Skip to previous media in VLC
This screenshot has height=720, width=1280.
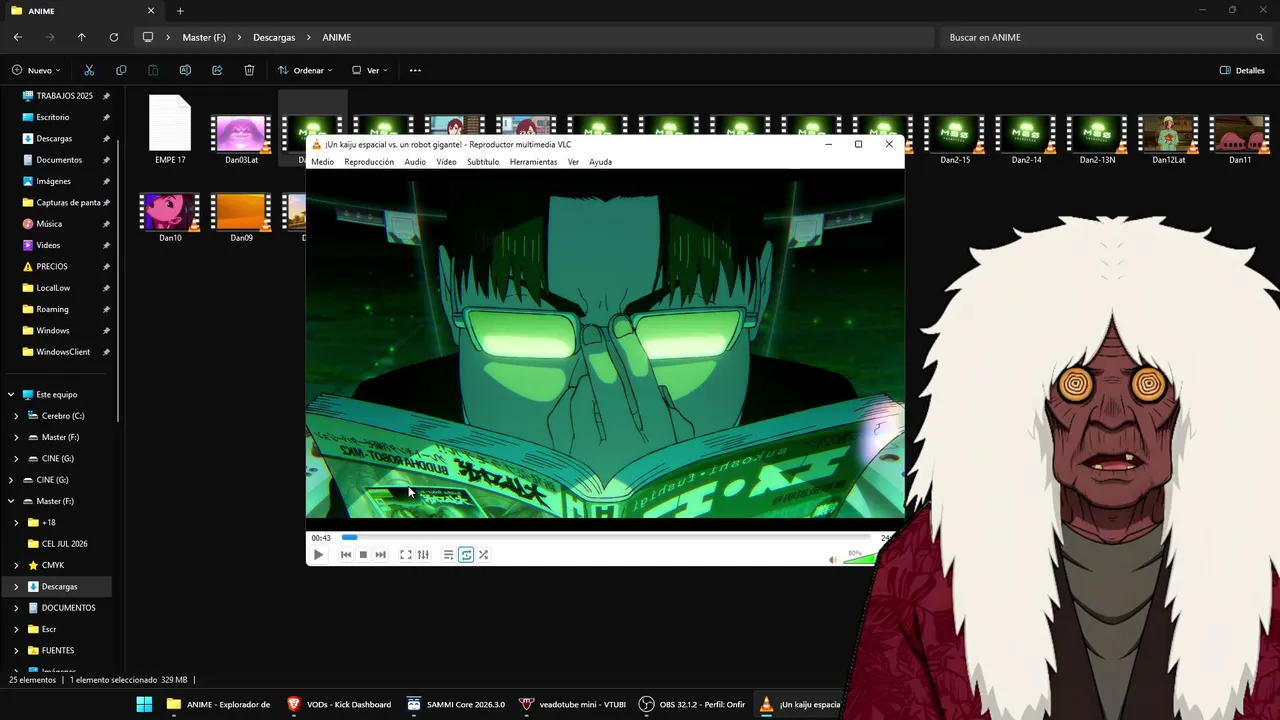pos(346,555)
